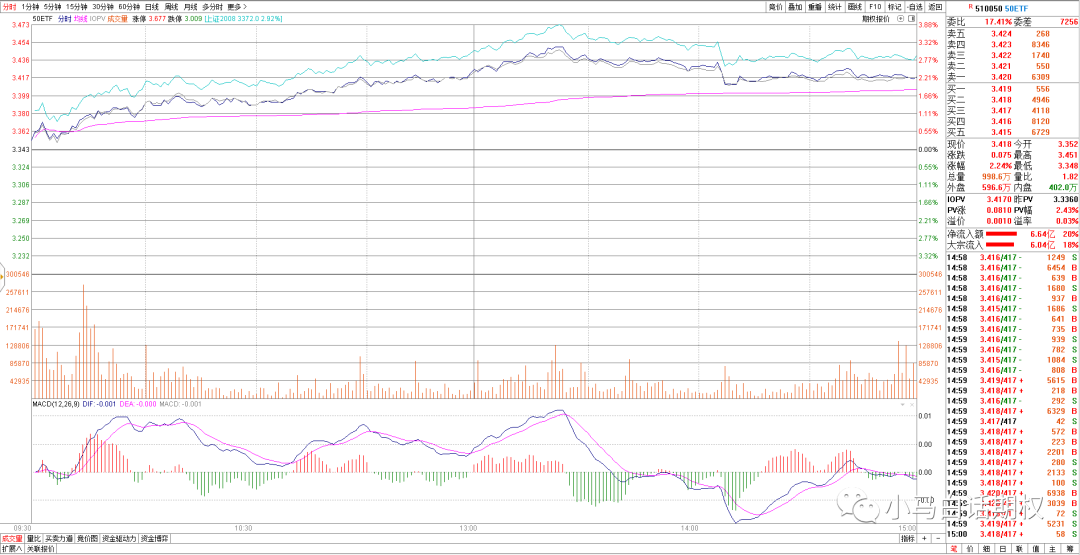Click the button between 叠加 and 统计
Screen dimensions: 1080x555
(x=815, y=7)
